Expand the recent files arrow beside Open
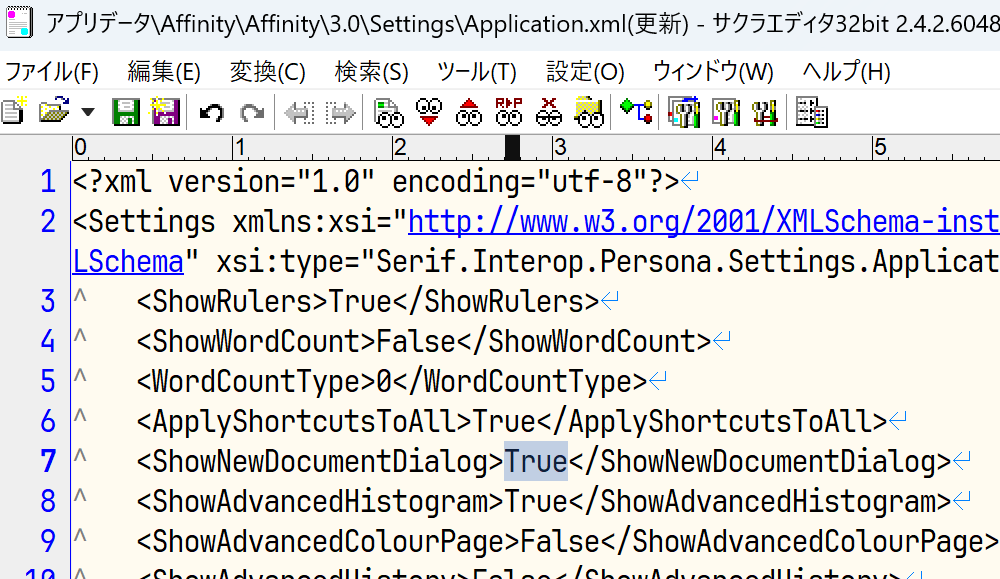The width and height of the screenshot is (1000, 579). point(88,112)
